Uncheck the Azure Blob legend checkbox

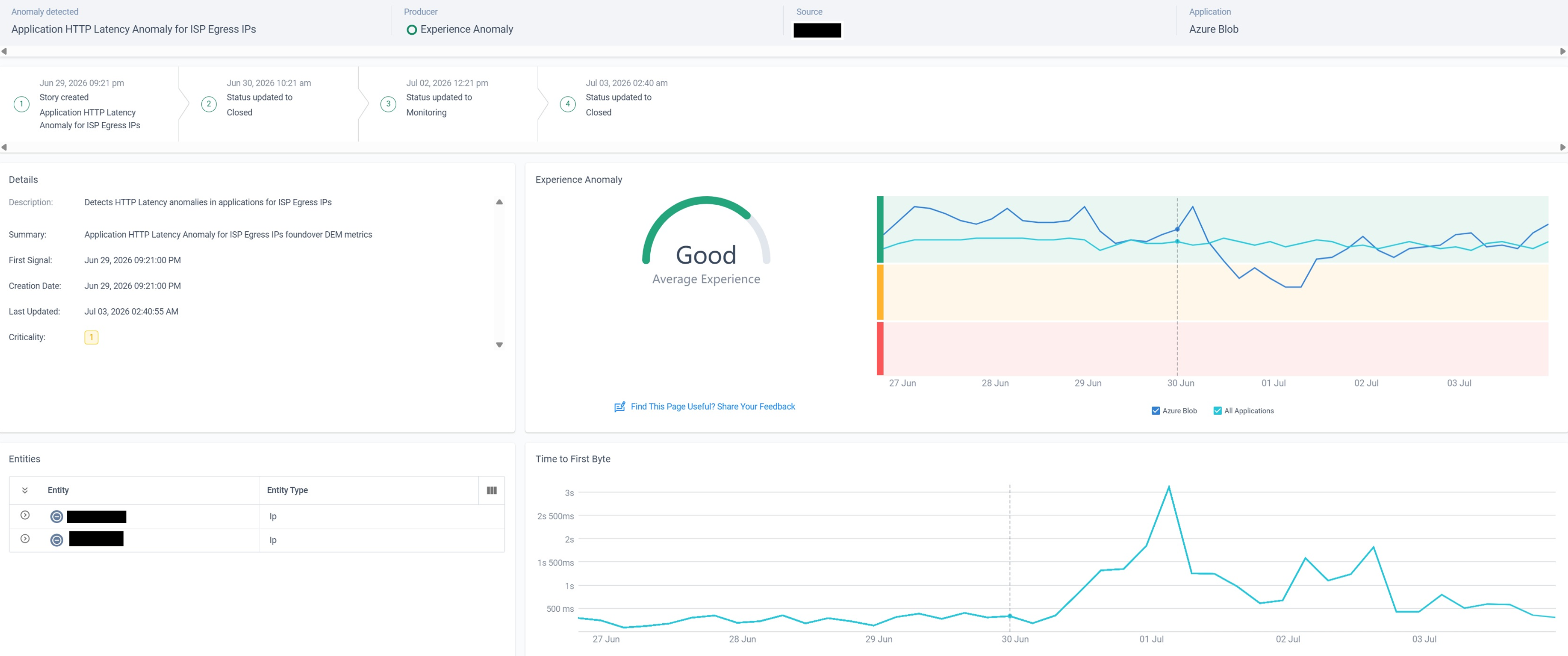pos(1155,411)
